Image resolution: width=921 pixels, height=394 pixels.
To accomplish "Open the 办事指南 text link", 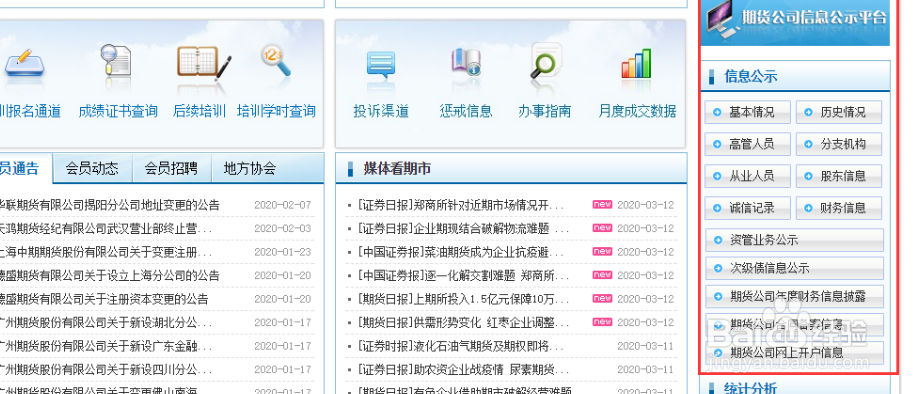I will coord(544,111).
